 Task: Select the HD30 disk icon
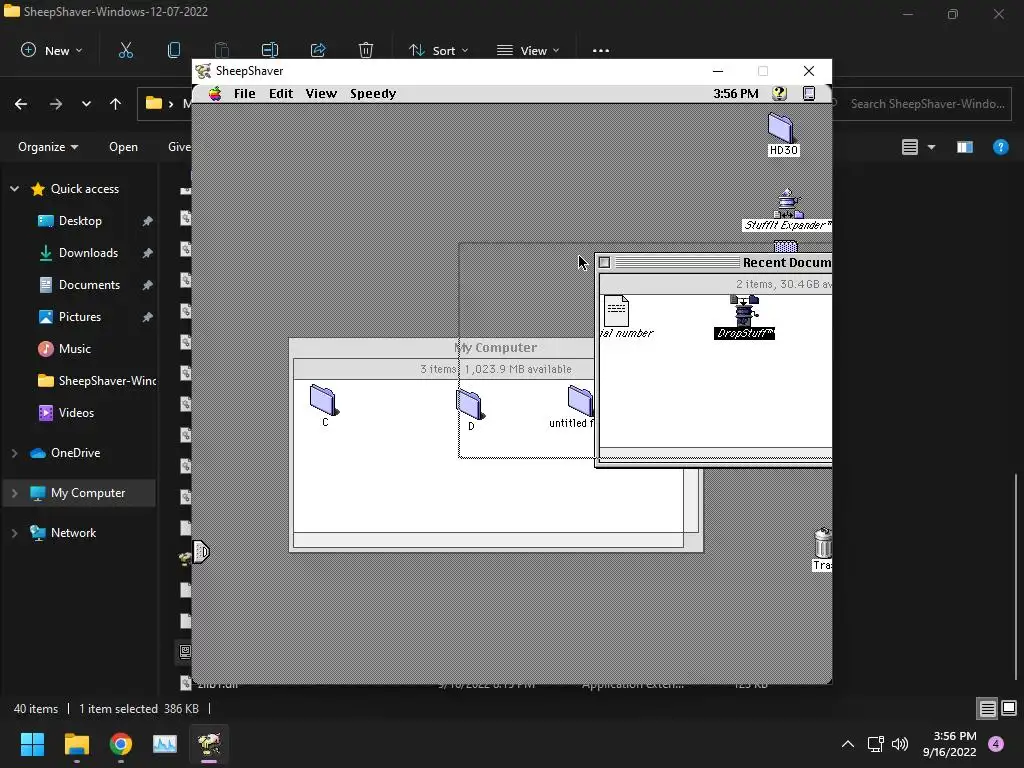coord(782,134)
